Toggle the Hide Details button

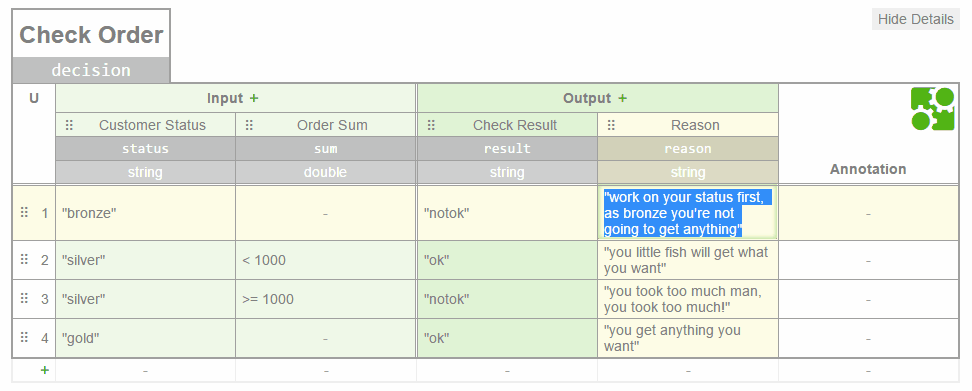(x=916, y=19)
